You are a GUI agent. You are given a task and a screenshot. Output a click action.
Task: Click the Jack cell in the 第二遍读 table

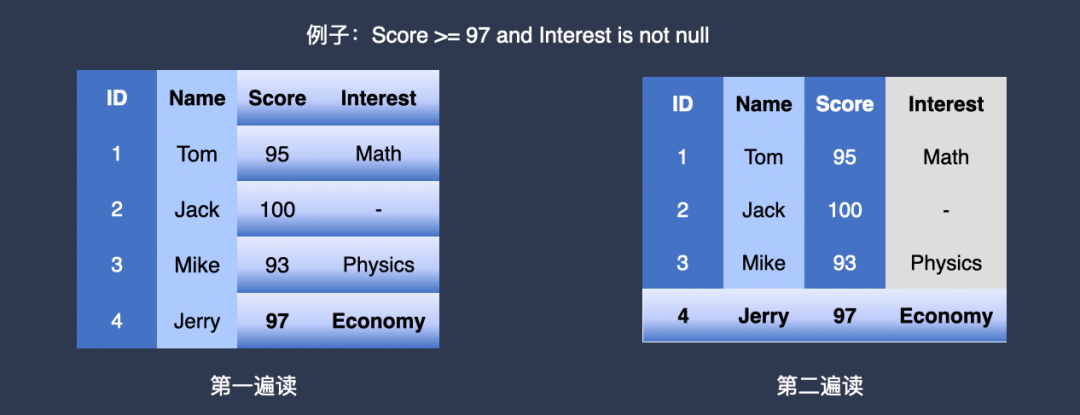click(763, 210)
